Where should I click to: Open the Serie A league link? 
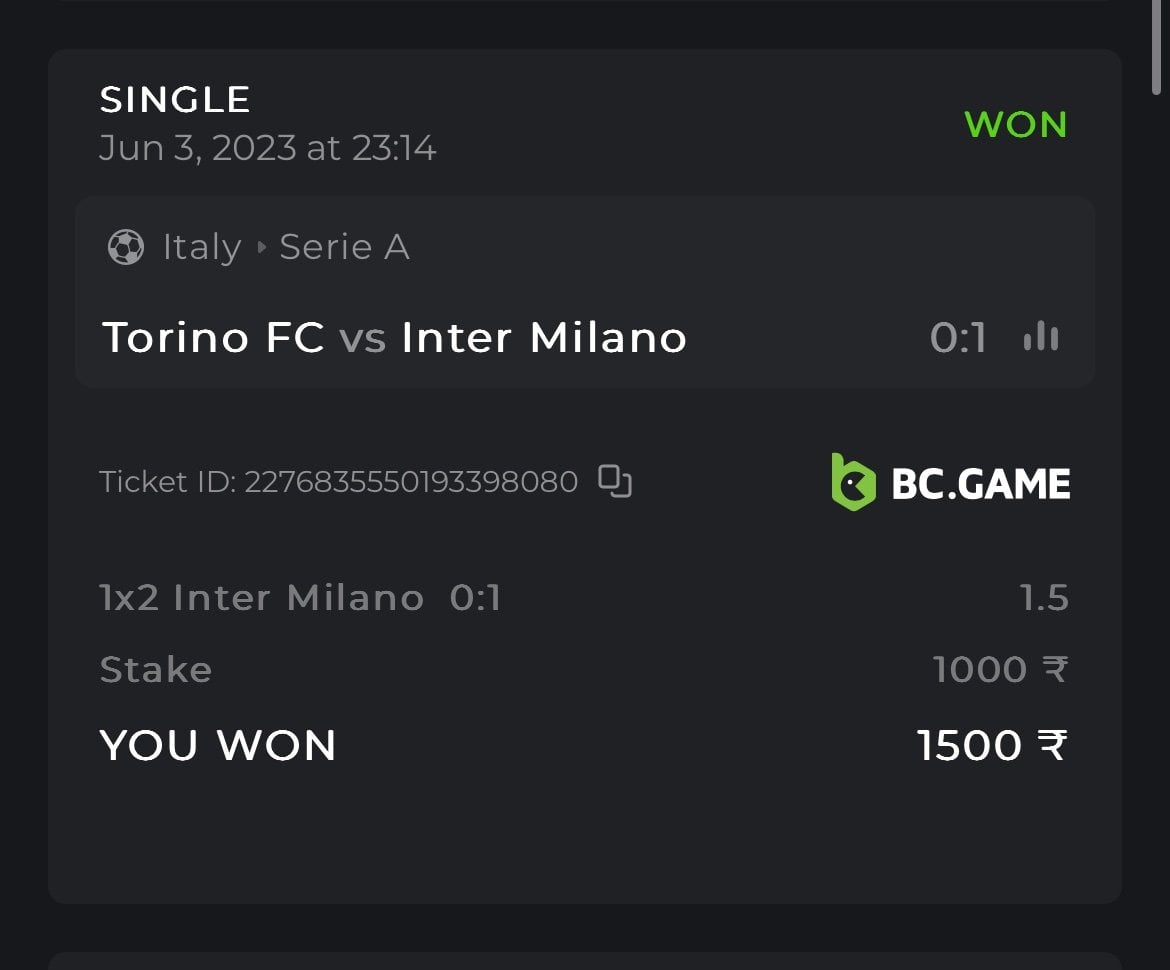pos(344,247)
